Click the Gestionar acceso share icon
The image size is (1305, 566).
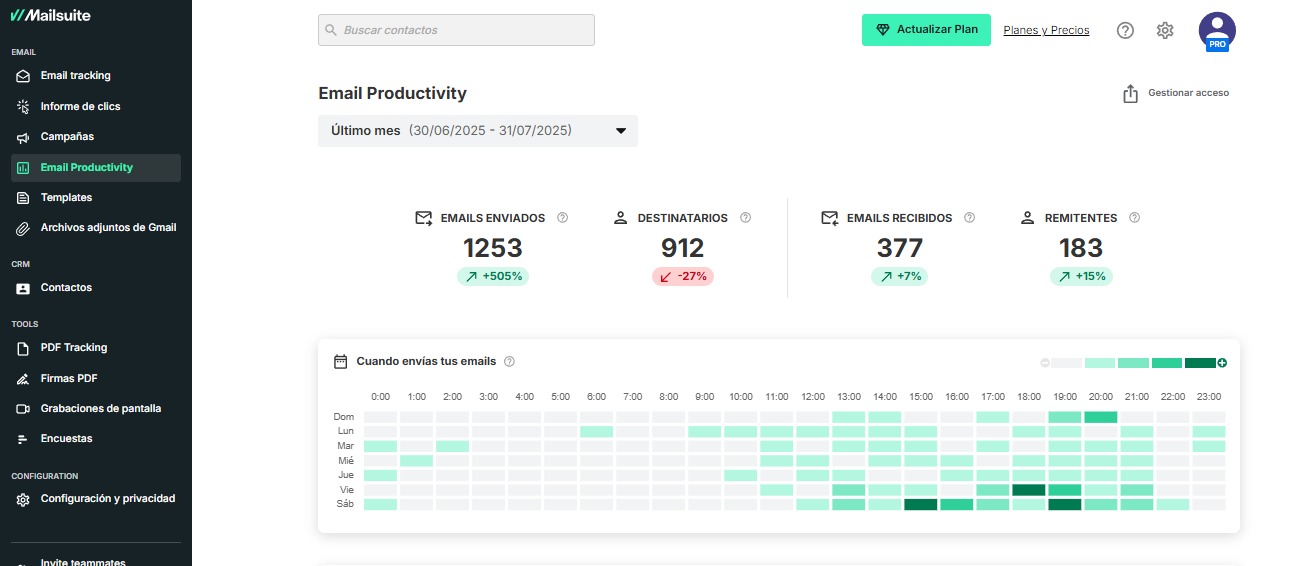[x=1131, y=93]
